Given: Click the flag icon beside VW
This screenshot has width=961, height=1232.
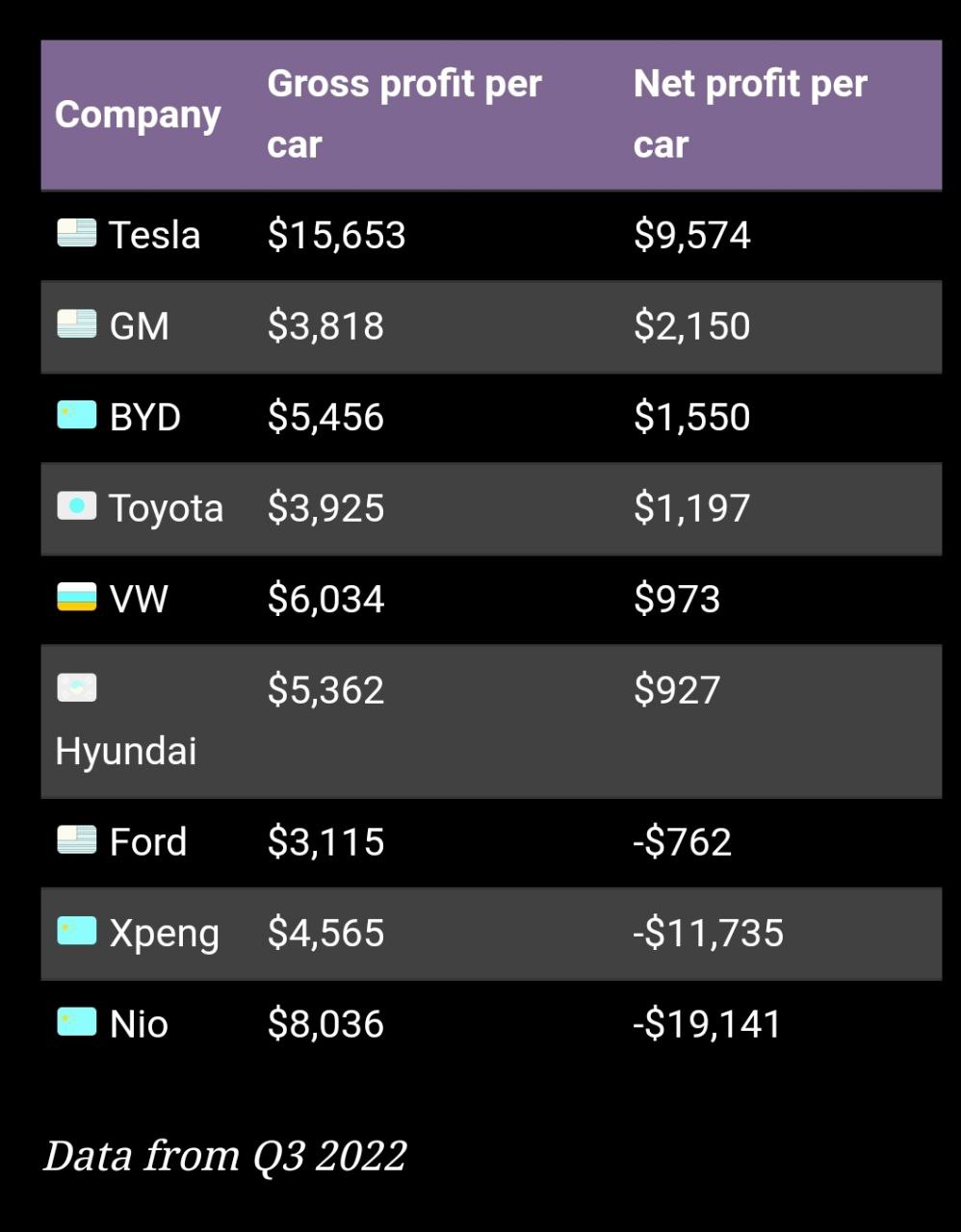Looking at the screenshot, I should pos(76,597).
